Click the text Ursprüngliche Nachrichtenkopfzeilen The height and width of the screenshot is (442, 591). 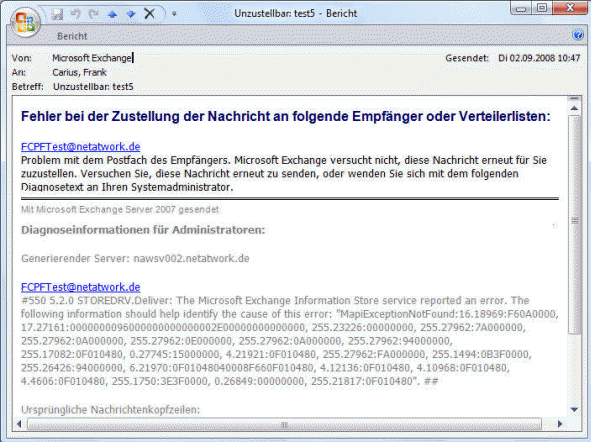coord(110,410)
